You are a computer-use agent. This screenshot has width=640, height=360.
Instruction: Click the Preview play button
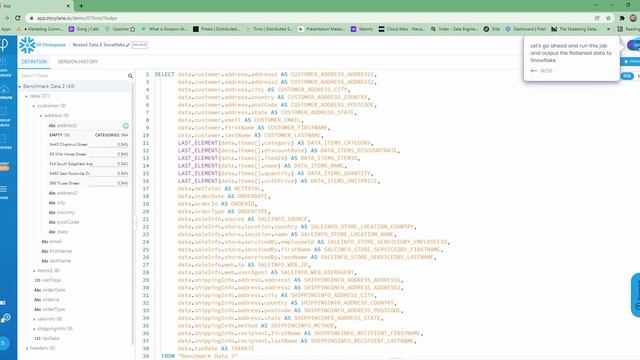pyautogui.click(x=631, y=61)
